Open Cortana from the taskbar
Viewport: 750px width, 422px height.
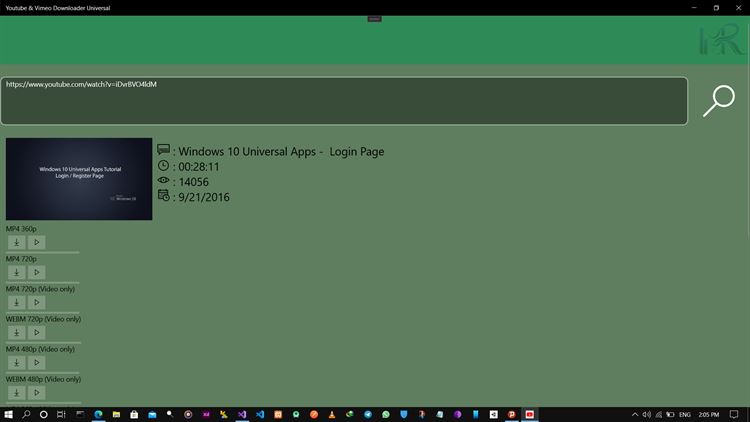point(44,414)
